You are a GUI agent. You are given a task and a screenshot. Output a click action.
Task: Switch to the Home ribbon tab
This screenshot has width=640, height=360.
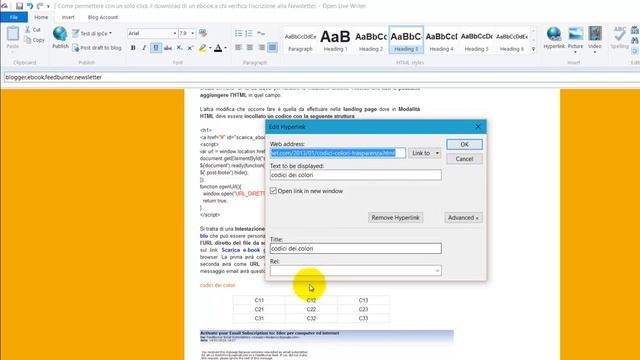(x=41, y=17)
